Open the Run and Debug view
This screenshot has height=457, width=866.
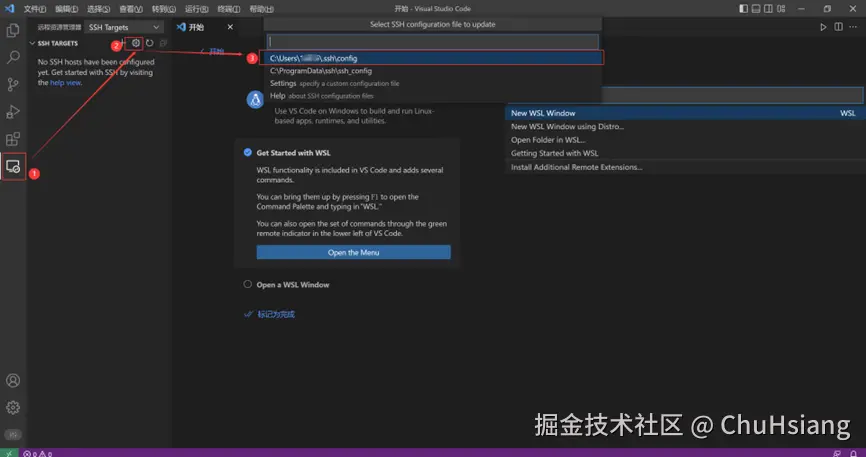click(13, 111)
